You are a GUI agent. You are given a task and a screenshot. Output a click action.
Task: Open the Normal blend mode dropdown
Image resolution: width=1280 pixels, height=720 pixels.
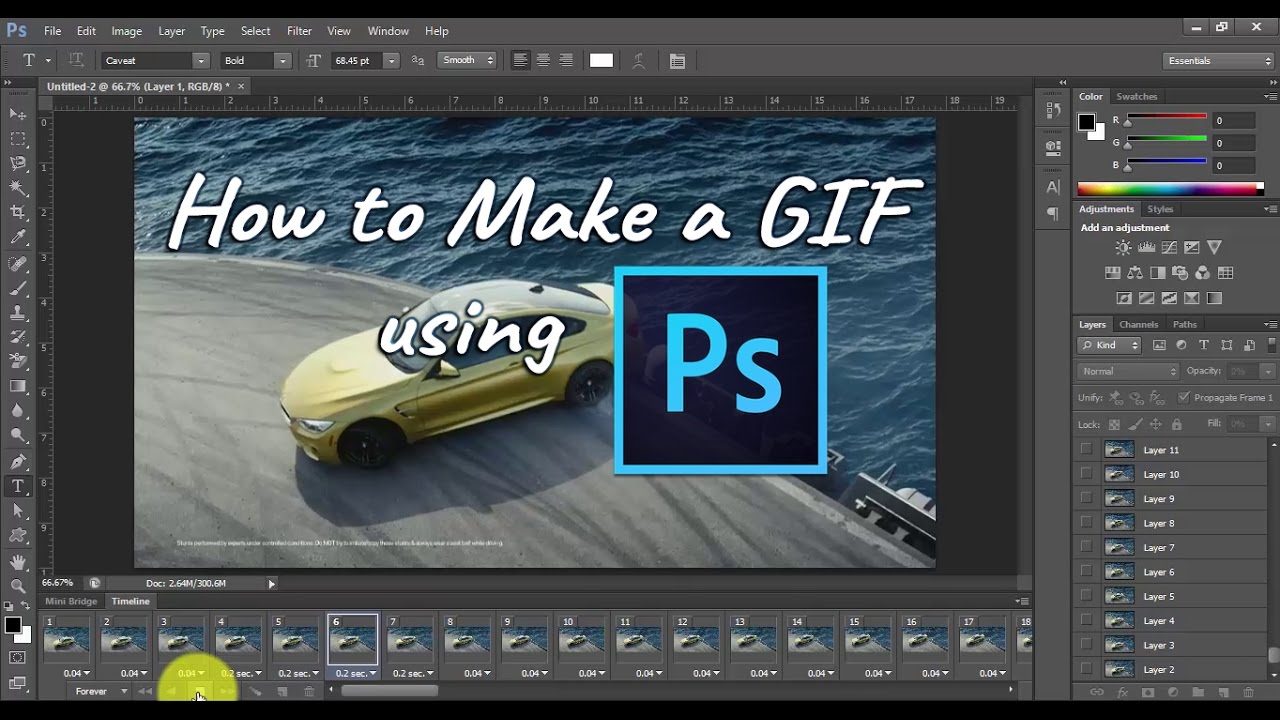1129,371
